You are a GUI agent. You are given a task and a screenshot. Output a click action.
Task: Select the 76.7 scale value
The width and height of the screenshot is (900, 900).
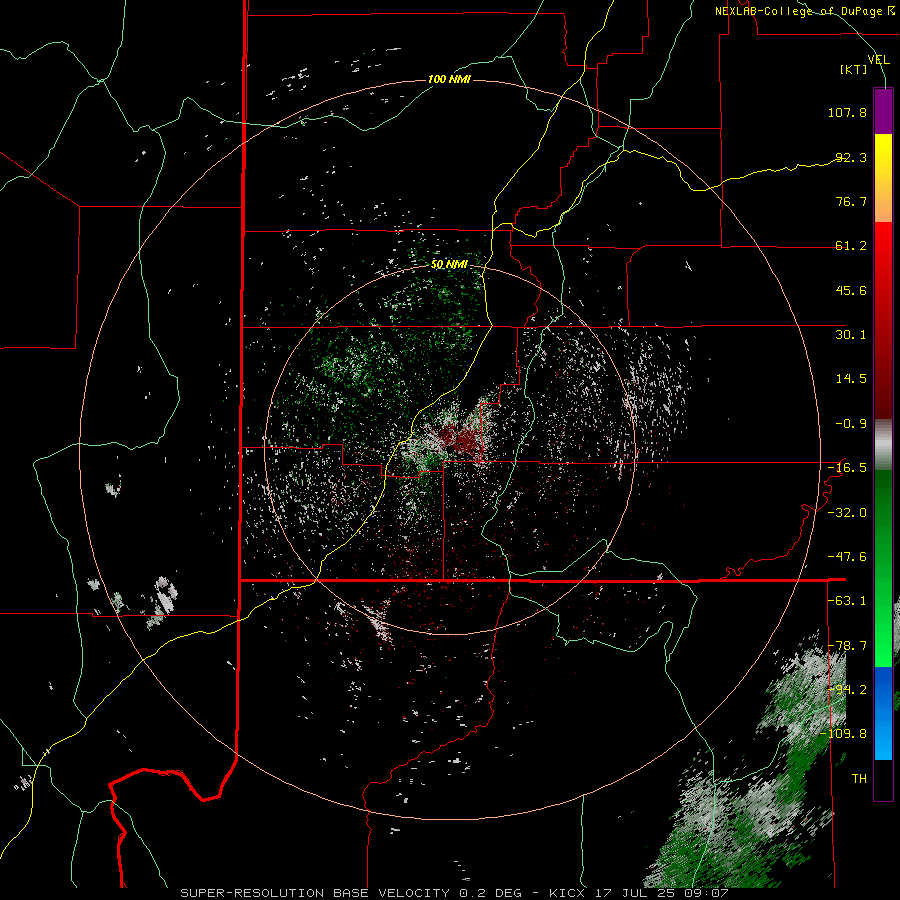[851, 201]
